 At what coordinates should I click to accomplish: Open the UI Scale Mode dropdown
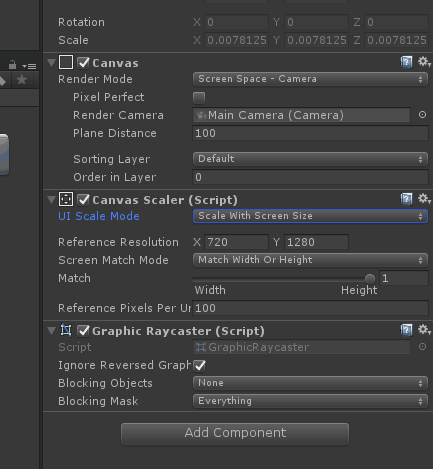tap(310, 216)
